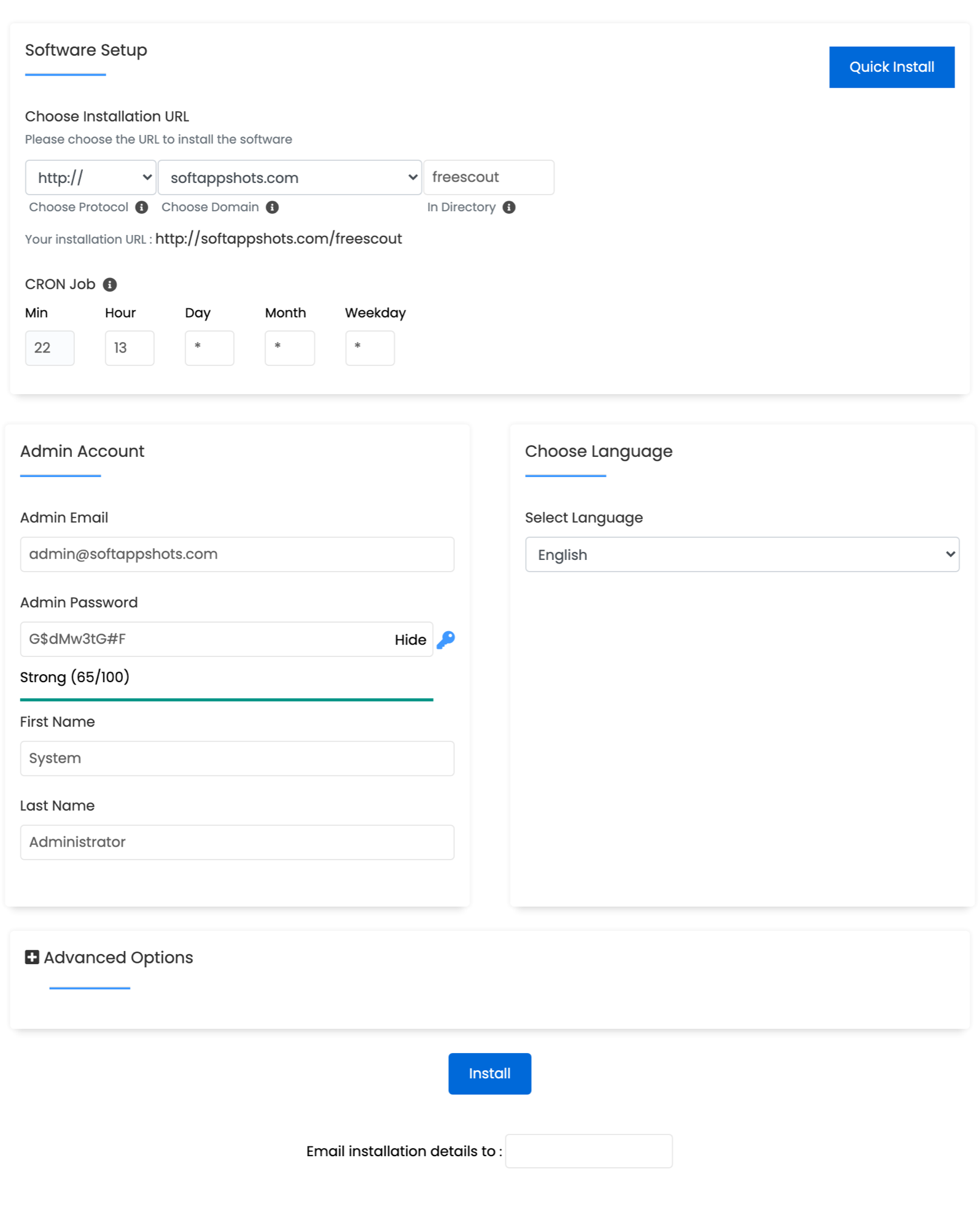Click the password strength bar
Screen dimensions: 980x1228
227,699
